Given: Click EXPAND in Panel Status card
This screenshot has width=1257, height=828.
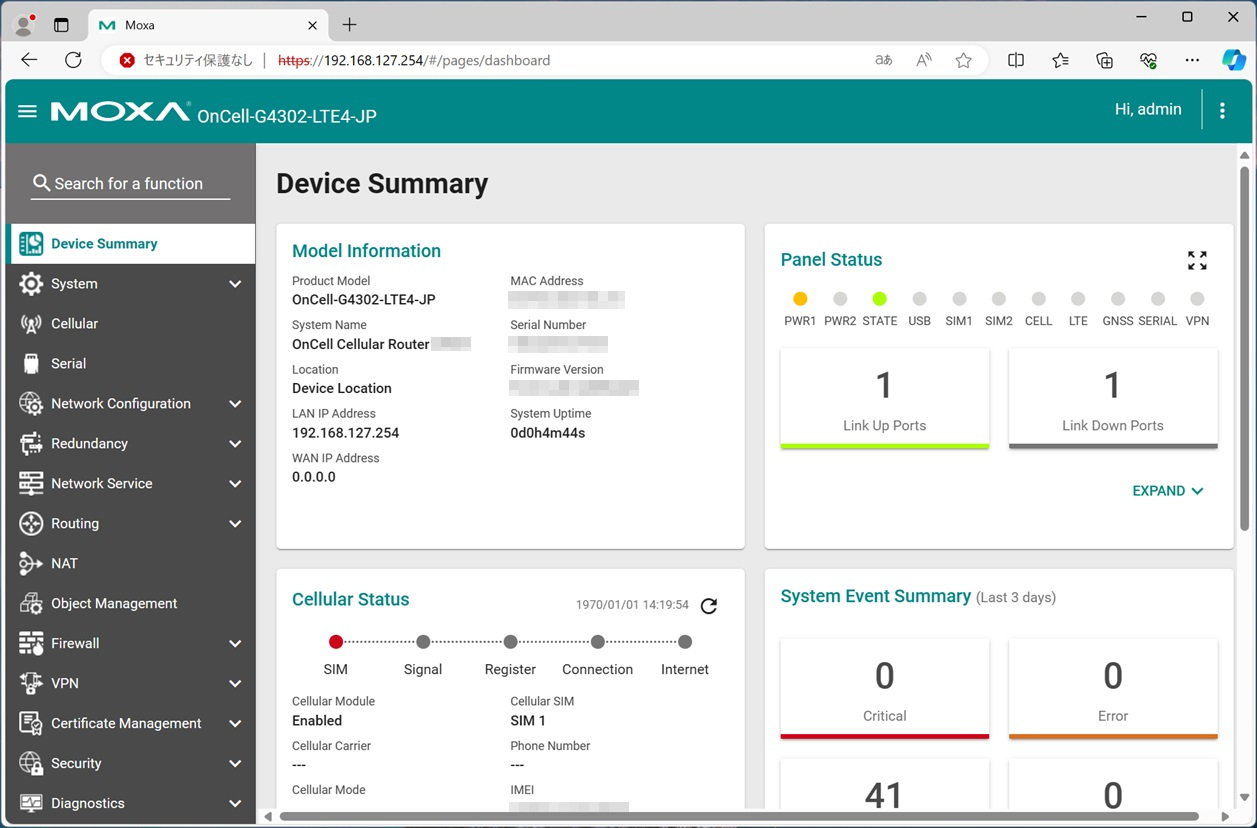Looking at the screenshot, I should [1168, 491].
